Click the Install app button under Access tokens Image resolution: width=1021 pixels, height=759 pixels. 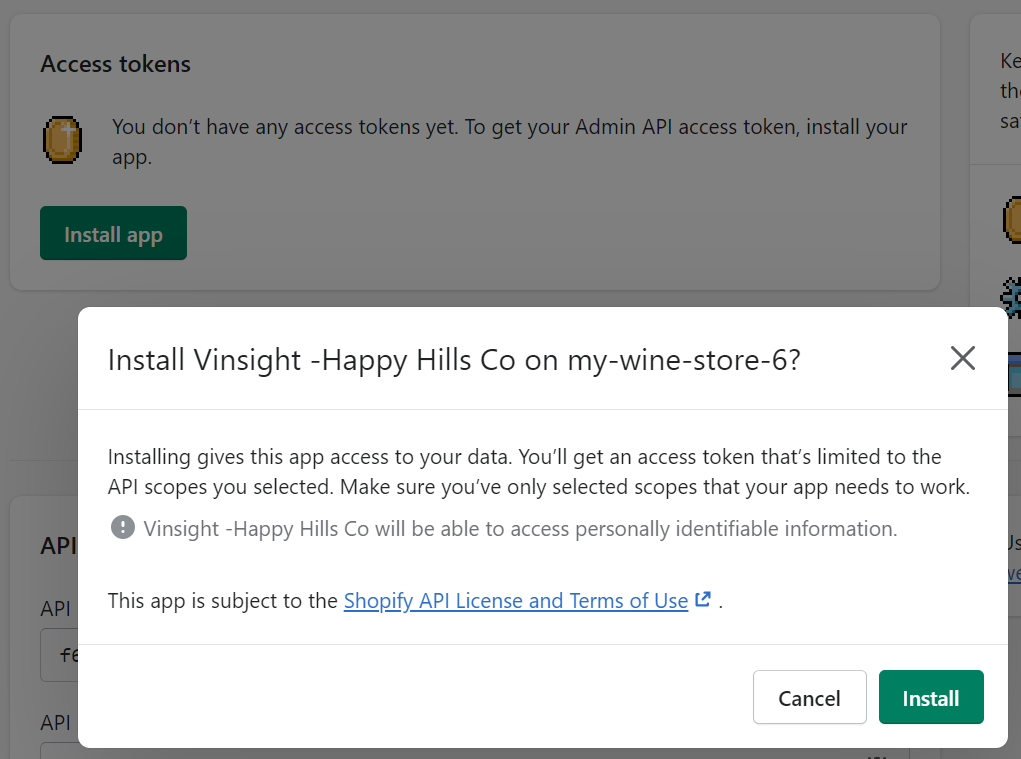tap(113, 233)
